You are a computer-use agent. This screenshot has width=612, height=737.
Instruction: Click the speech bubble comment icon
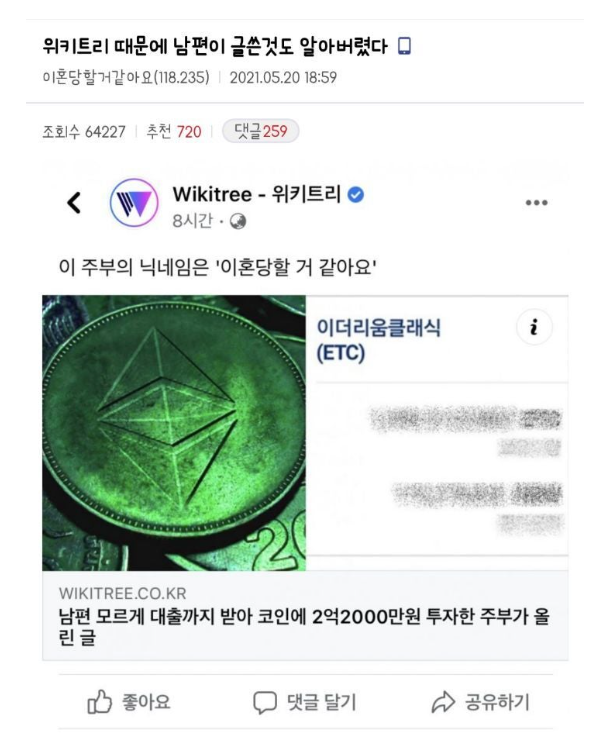pos(265,703)
